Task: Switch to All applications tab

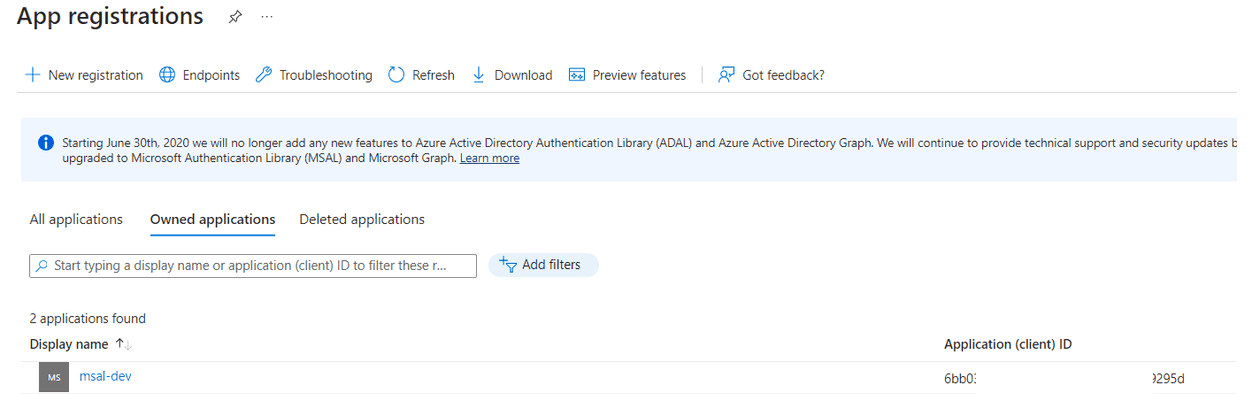Action: point(76,219)
